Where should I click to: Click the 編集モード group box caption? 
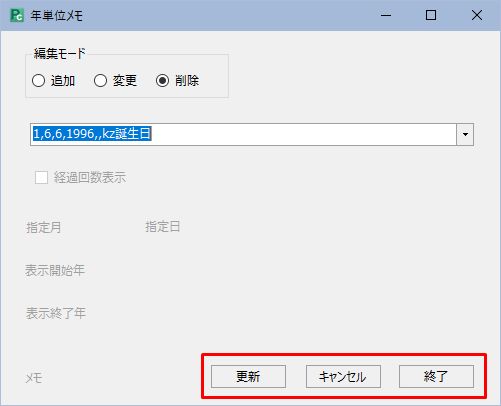(x=60, y=54)
